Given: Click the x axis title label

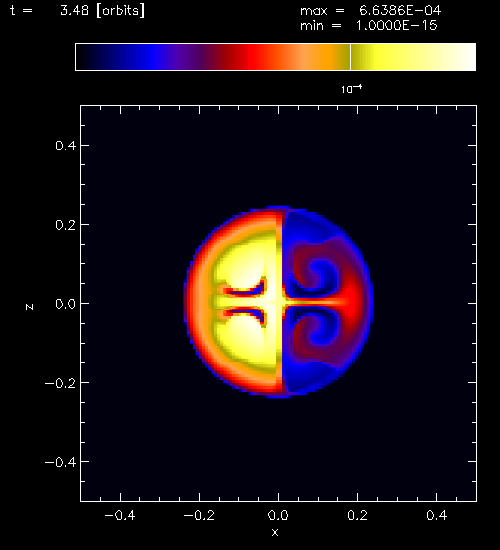Looking at the screenshot, I should click(x=275, y=532).
